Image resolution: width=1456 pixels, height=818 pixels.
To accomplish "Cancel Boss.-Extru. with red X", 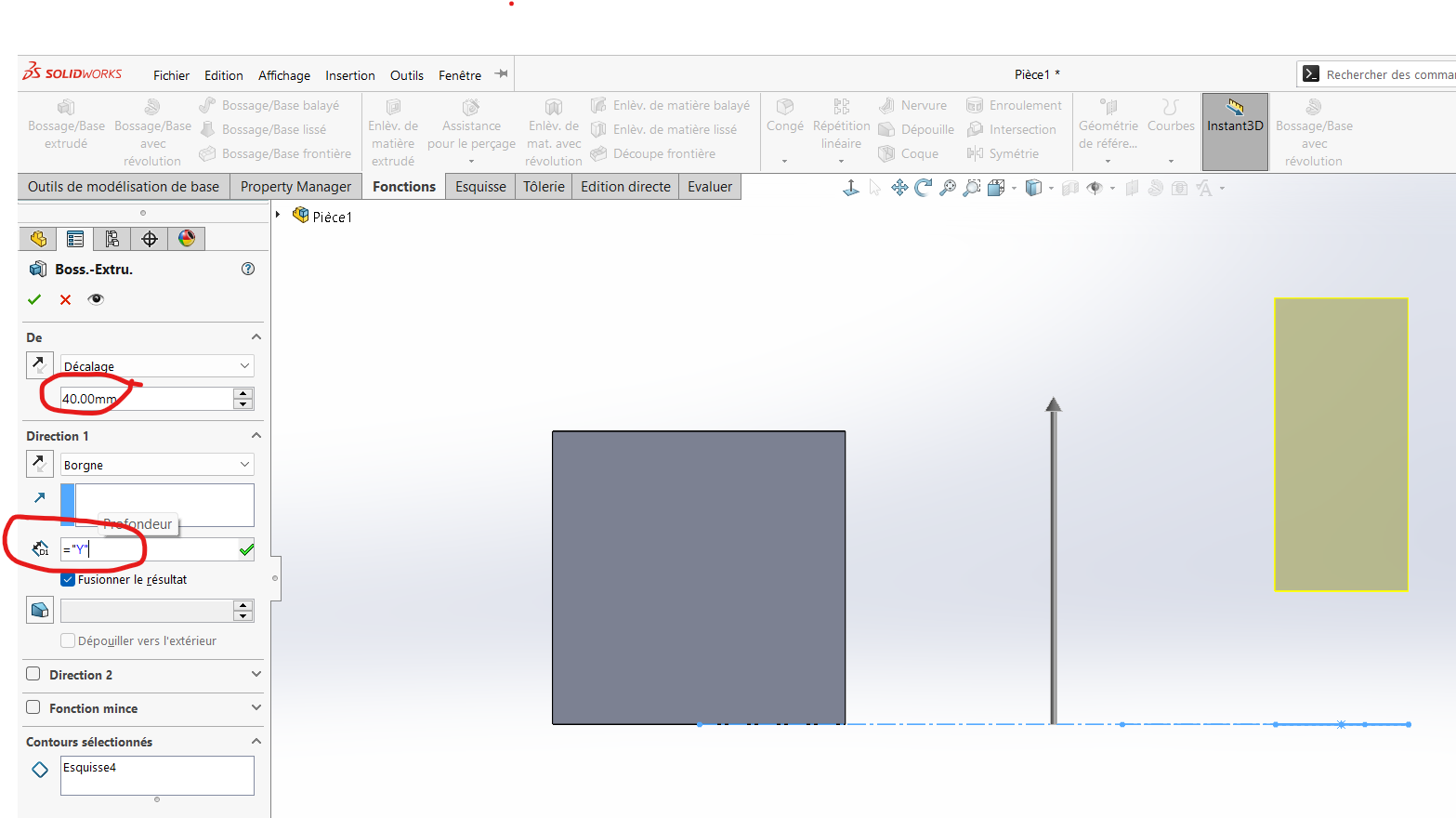I will pos(65,299).
